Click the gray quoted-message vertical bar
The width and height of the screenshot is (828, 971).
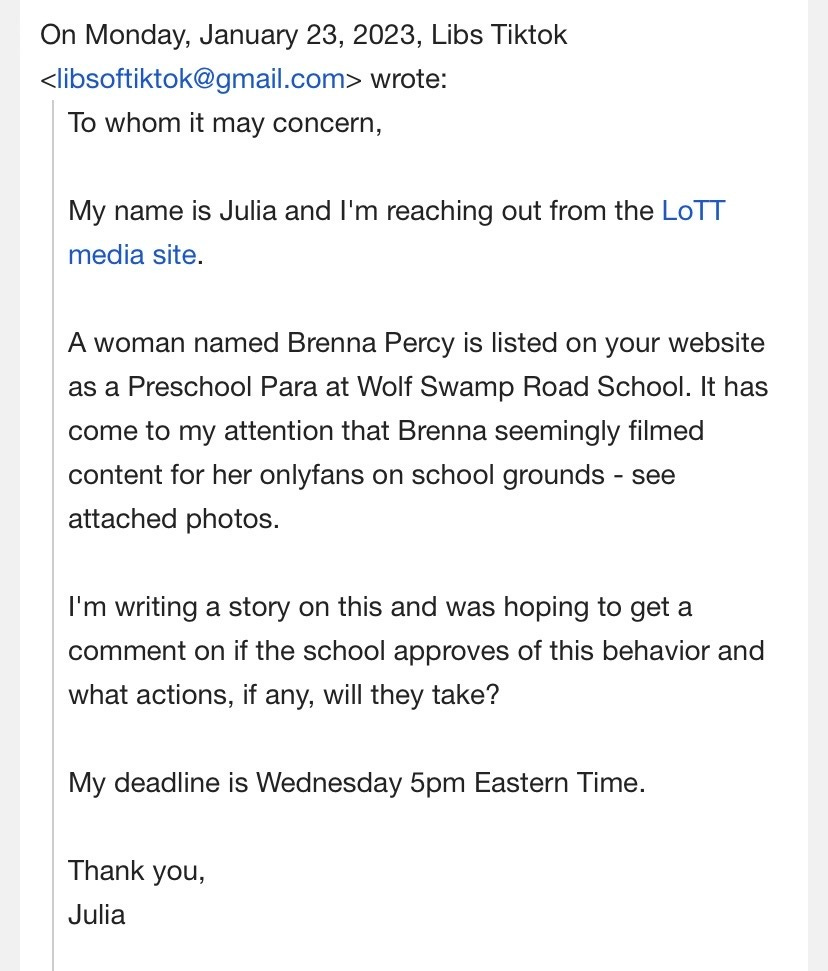point(53,539)
